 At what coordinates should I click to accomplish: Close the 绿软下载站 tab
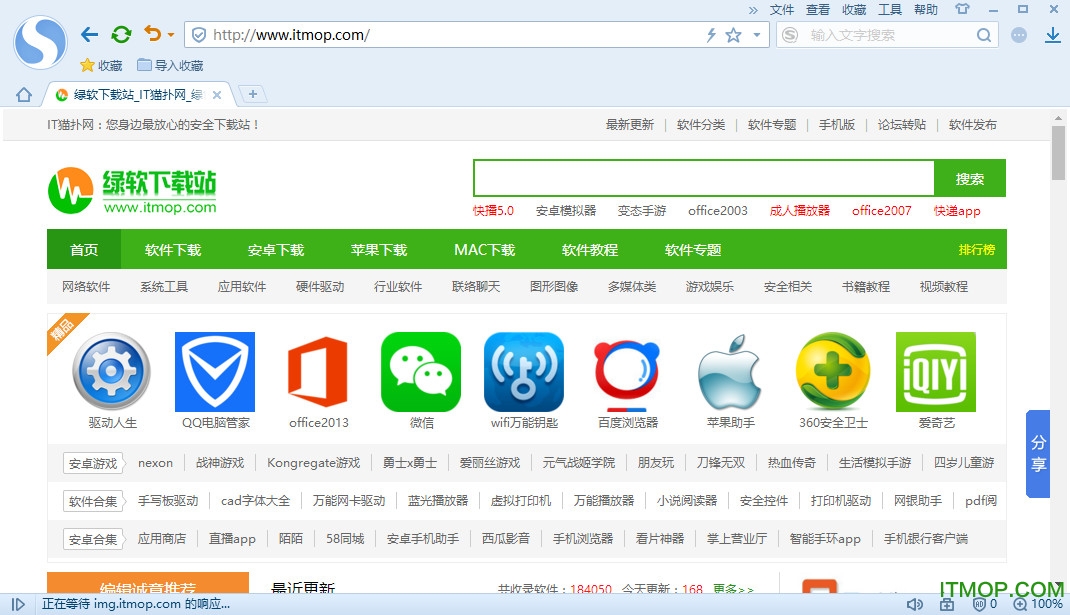pyautogui.click(x=217, y=95)
